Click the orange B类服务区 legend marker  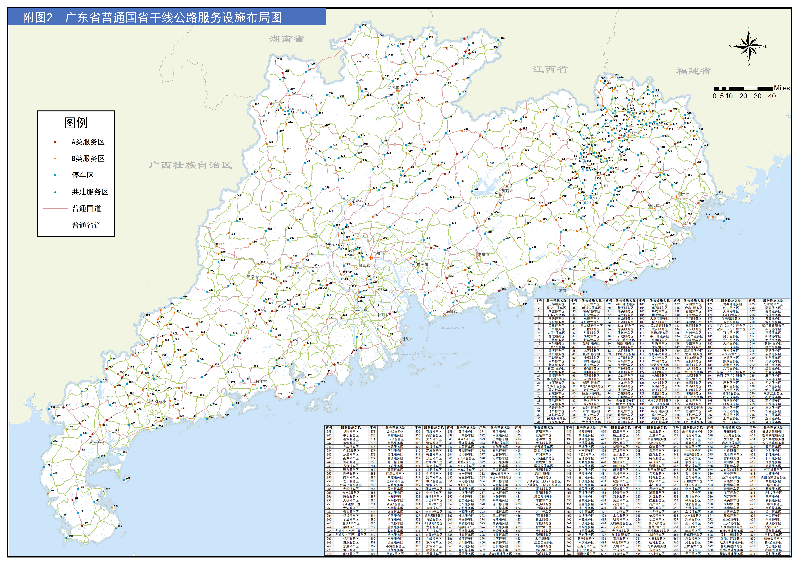point(54,158)
